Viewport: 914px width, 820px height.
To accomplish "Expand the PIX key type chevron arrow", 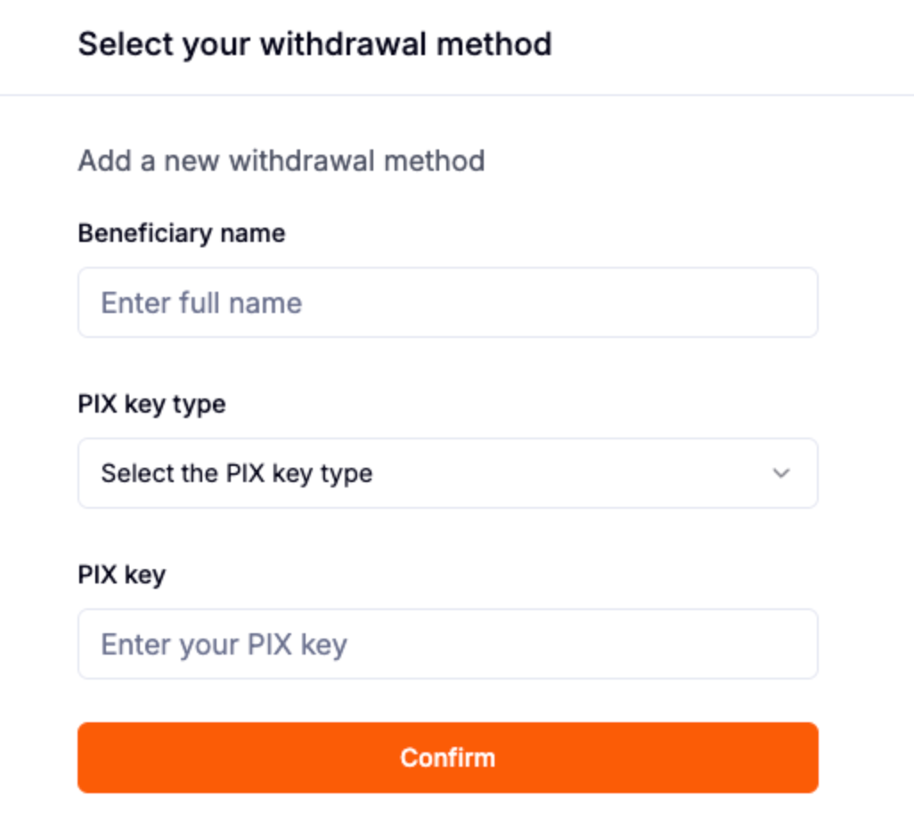I will (x=781, y=473).
